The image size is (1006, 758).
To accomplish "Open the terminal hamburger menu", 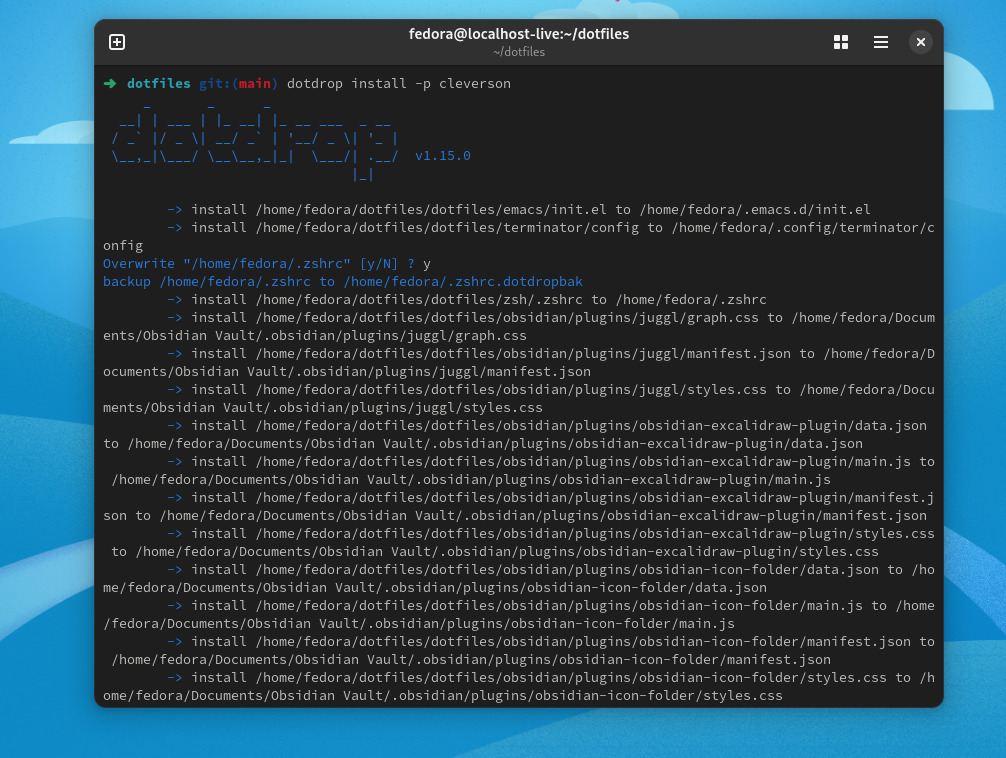I will click(x=881, y=42).
